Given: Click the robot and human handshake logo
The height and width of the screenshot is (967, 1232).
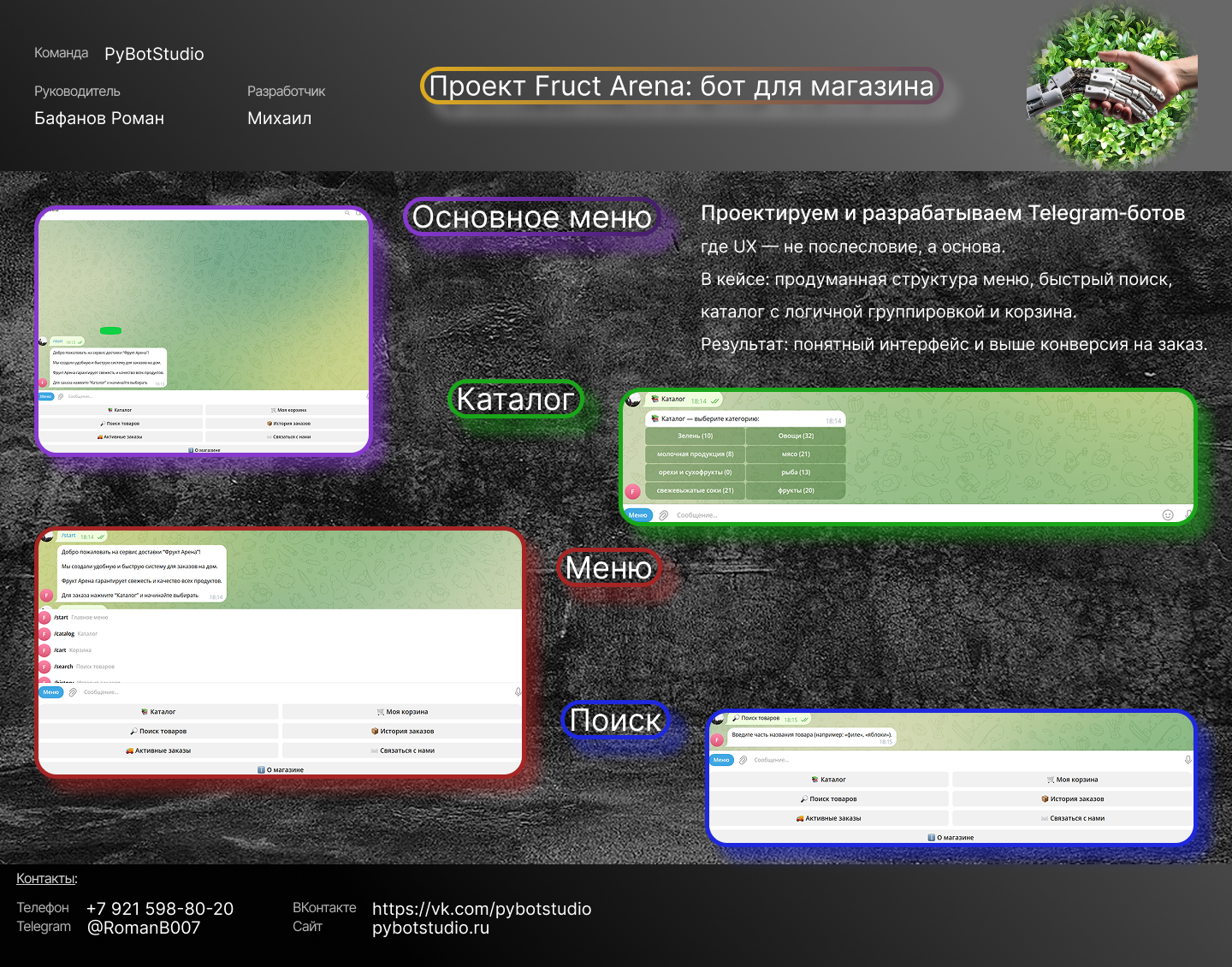Looking at the screenshot, I should pyautogui.click(x=1111, y=86).
